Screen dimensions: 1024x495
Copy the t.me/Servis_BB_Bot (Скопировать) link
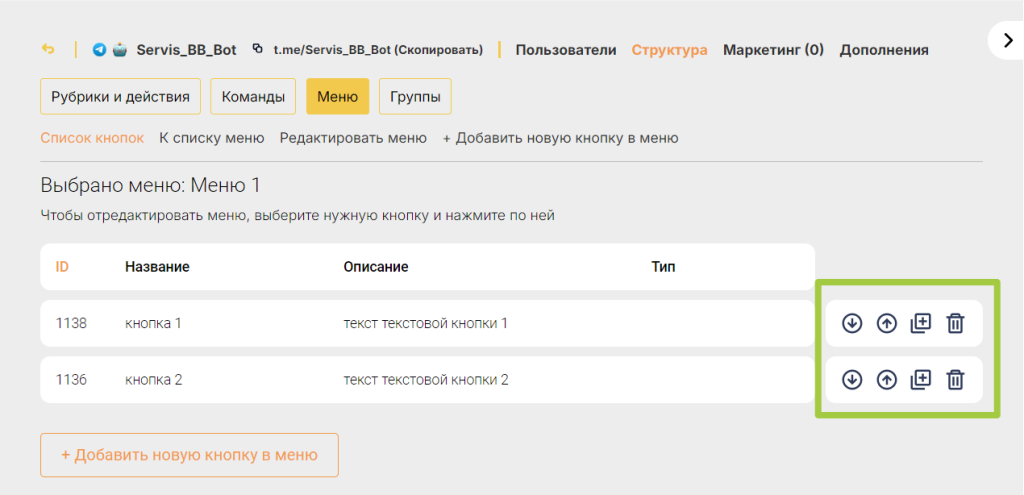coord(378,50)
